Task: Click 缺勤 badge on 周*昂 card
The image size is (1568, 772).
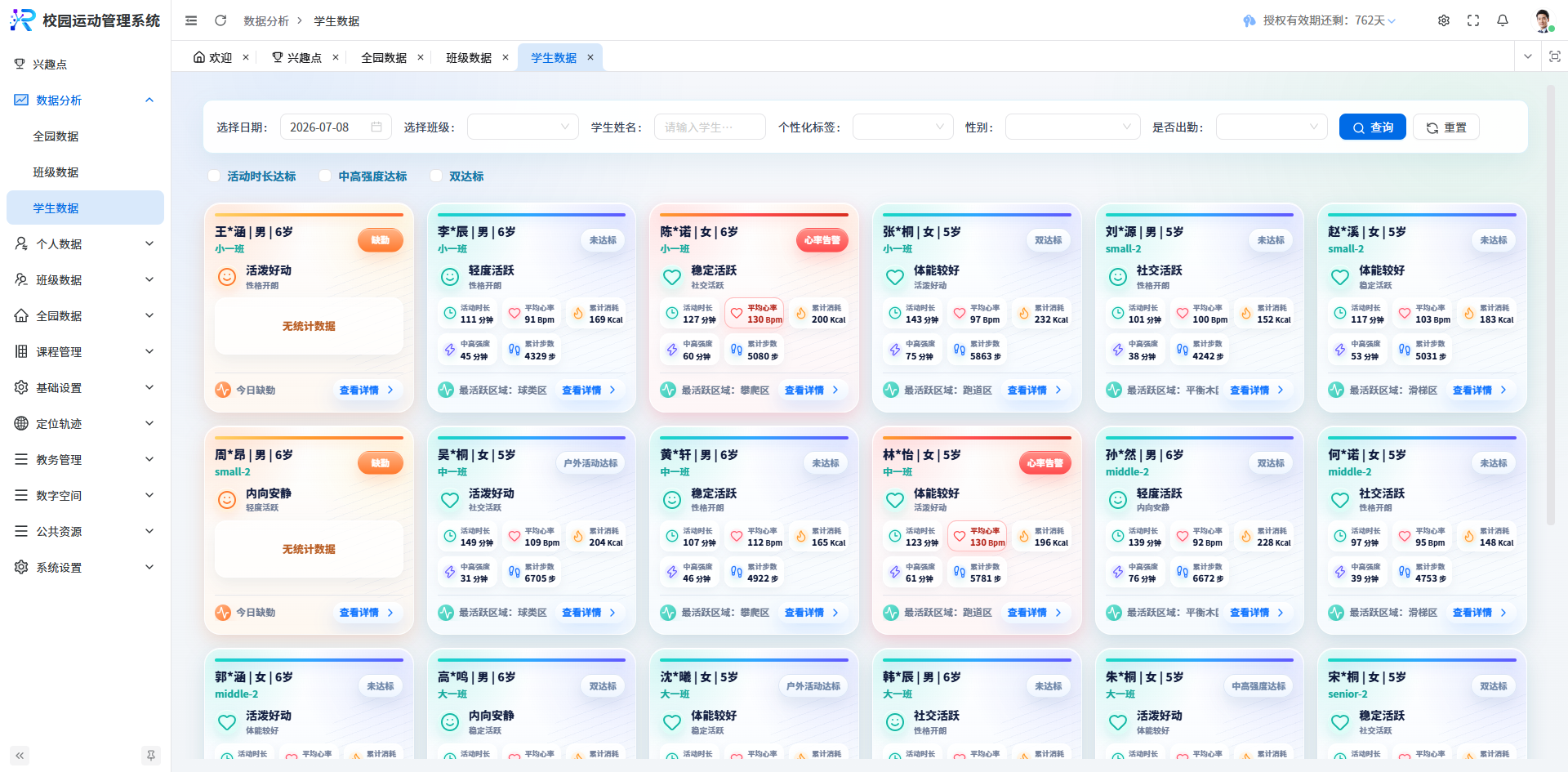Action: pos(381,462)
